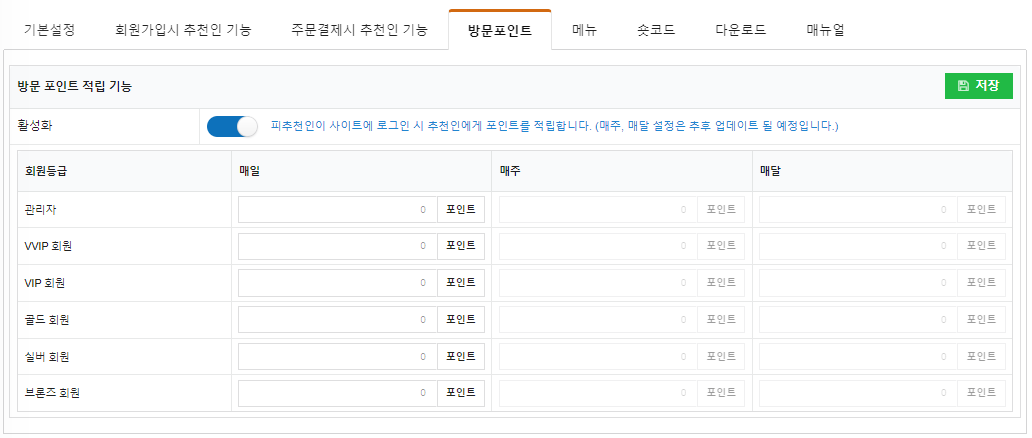Click 브론즈 회원 weekly points input field

pyautogui.click(x=598, y=393)
